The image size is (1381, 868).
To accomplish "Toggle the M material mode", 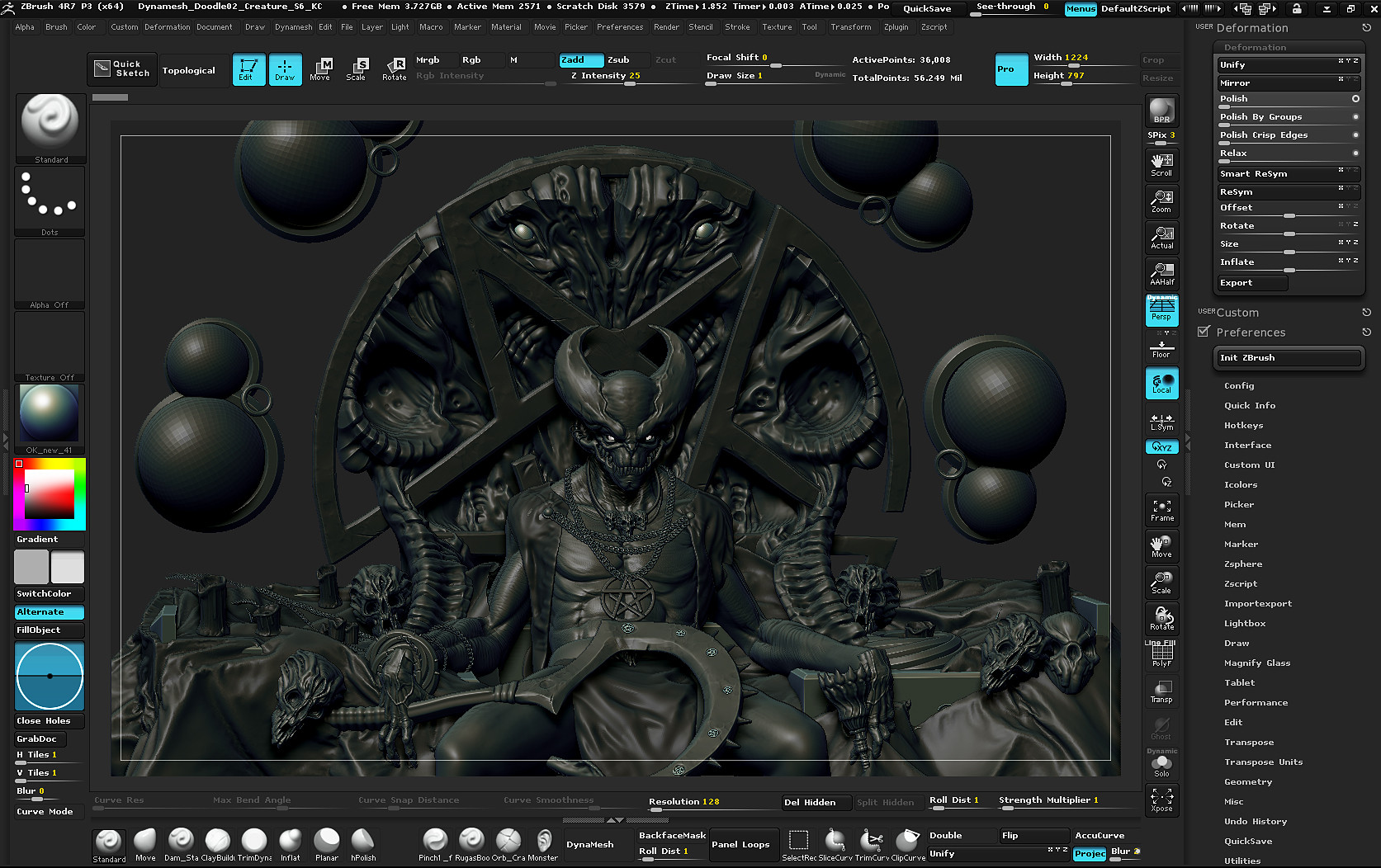I will coord(530,60).
